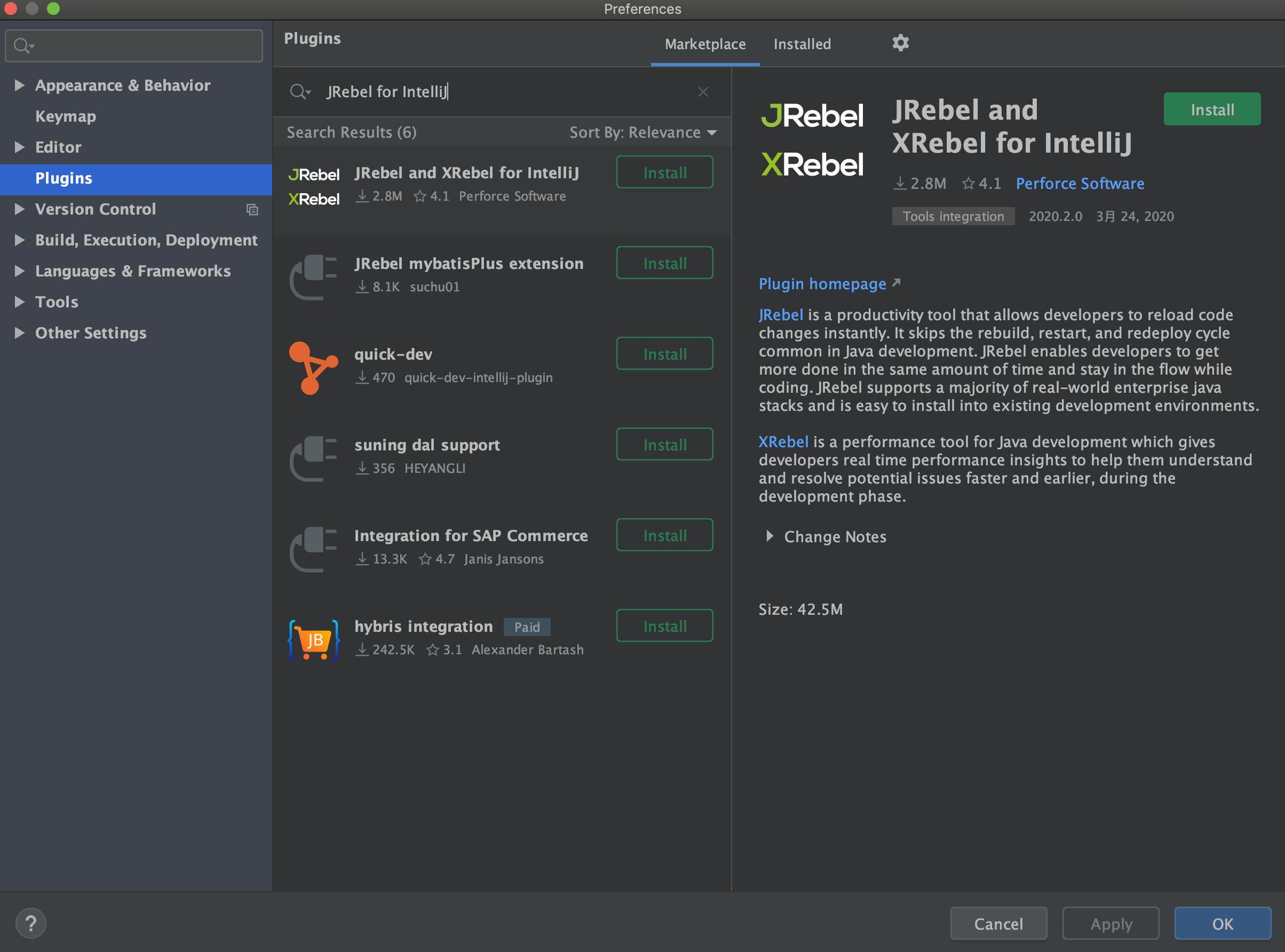This screenshot has width=1285, height=952.
Task: Click Apply button
Action: (x=1111, y=924)
